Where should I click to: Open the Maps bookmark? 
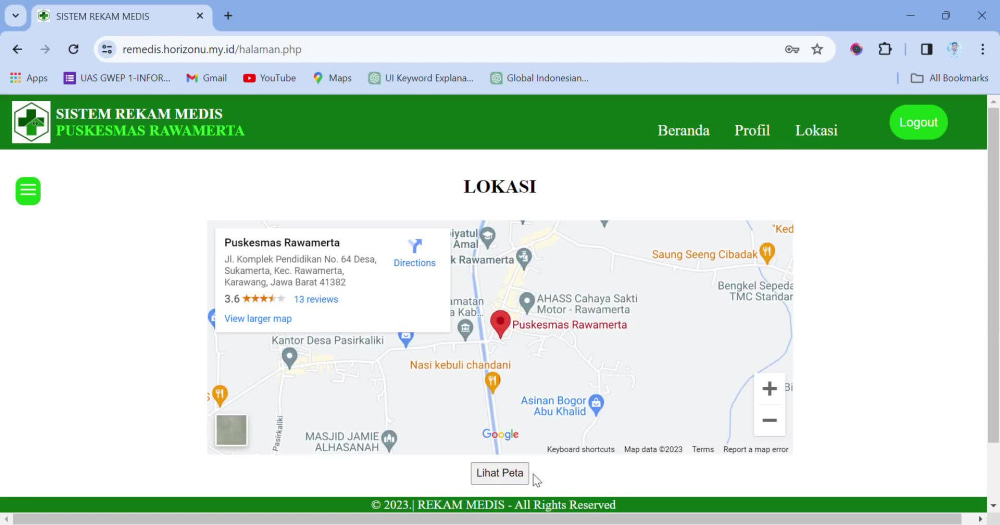click(332, 78)
